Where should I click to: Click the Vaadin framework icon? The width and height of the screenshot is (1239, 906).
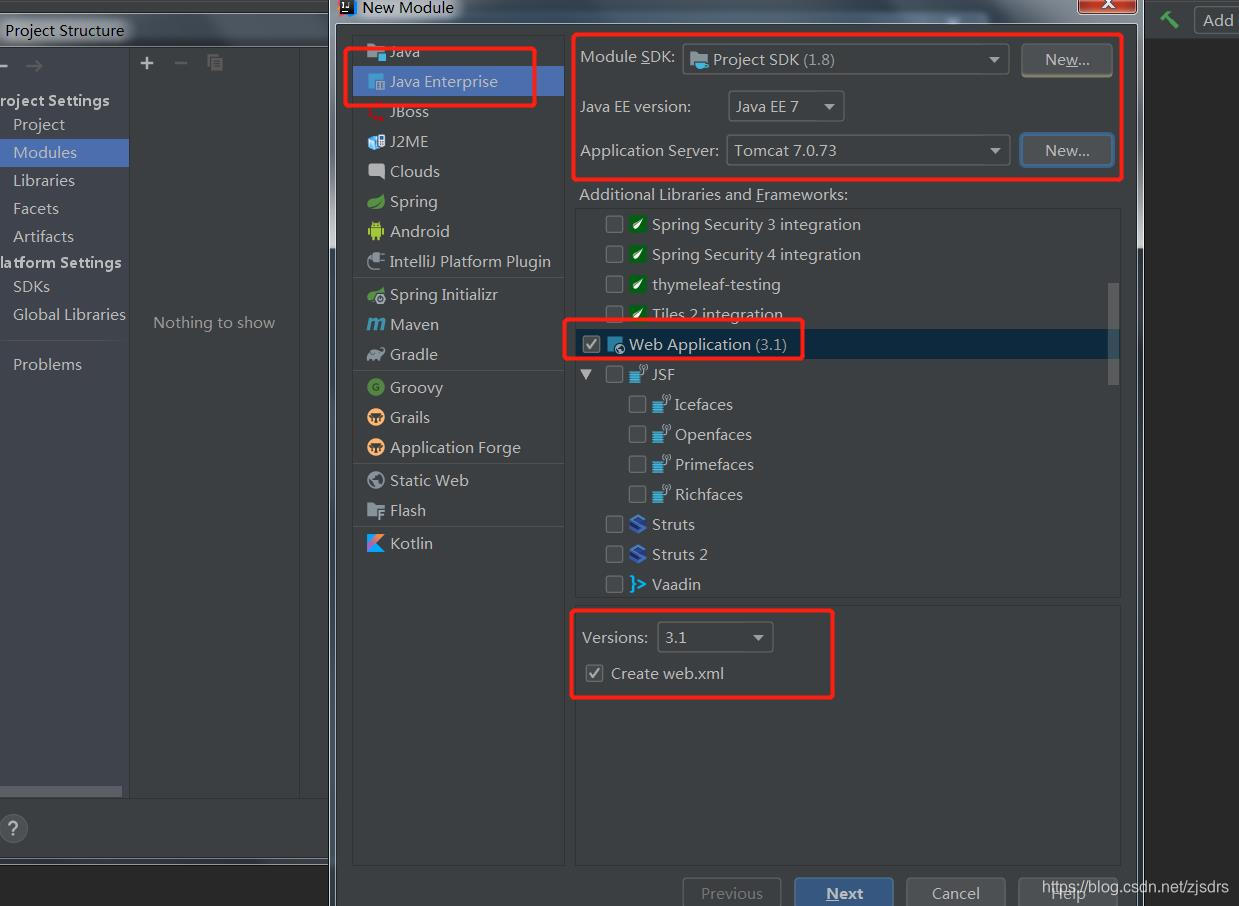coord(638,585)
